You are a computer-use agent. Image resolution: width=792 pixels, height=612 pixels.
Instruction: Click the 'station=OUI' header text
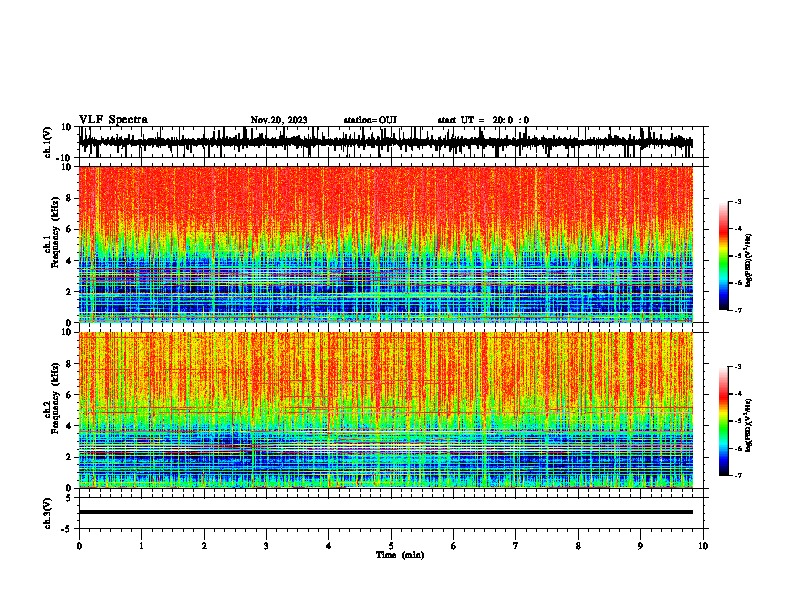pos(370,120)
